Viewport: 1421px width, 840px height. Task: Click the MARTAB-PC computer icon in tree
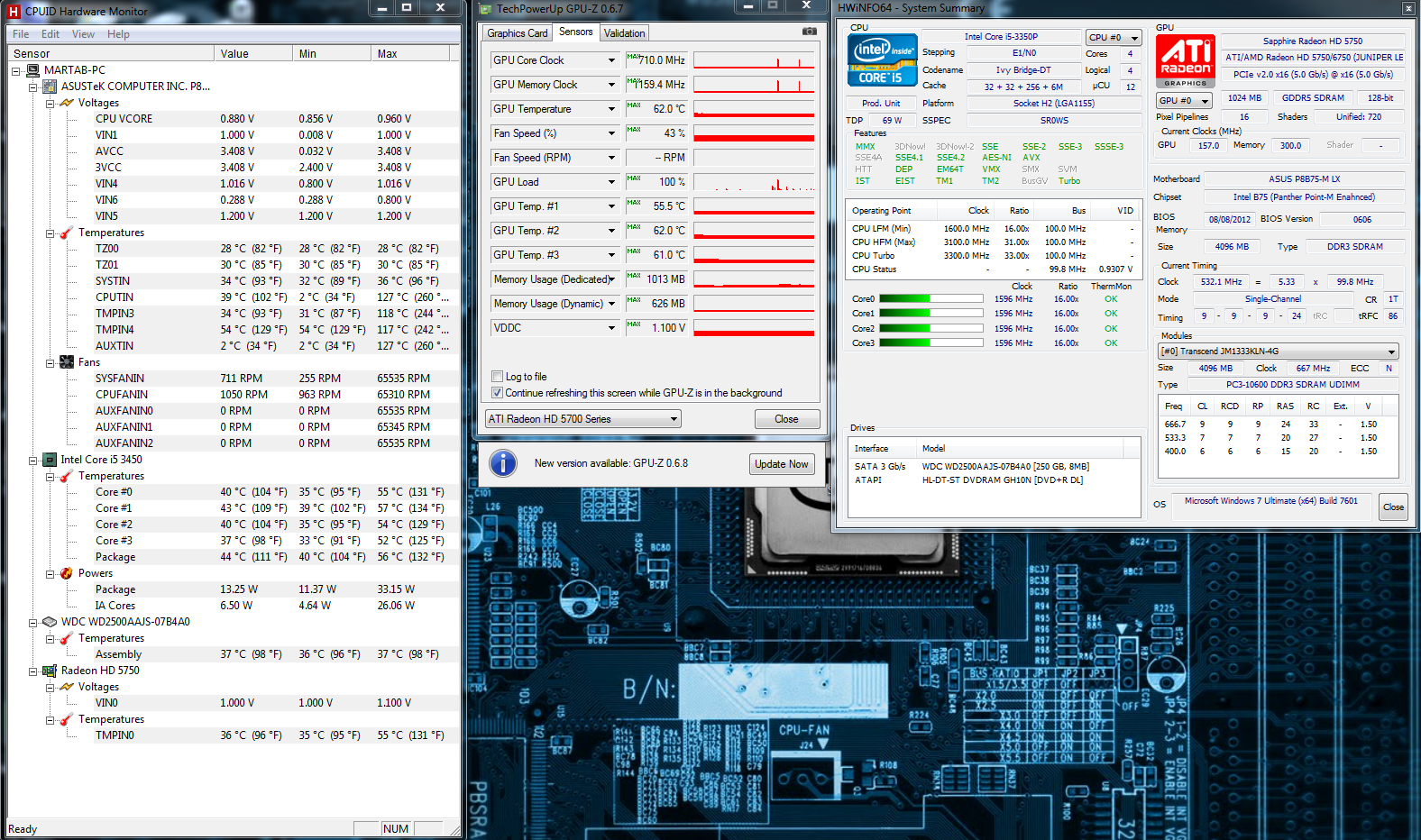(33, 70)
